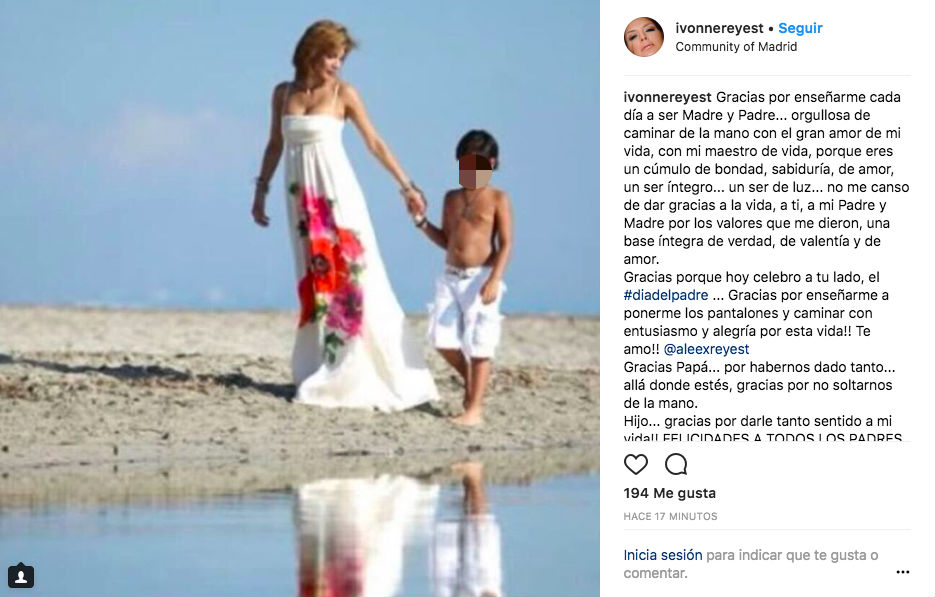Open ivonnereyest profile picture avatar

[x=643, y=37]
